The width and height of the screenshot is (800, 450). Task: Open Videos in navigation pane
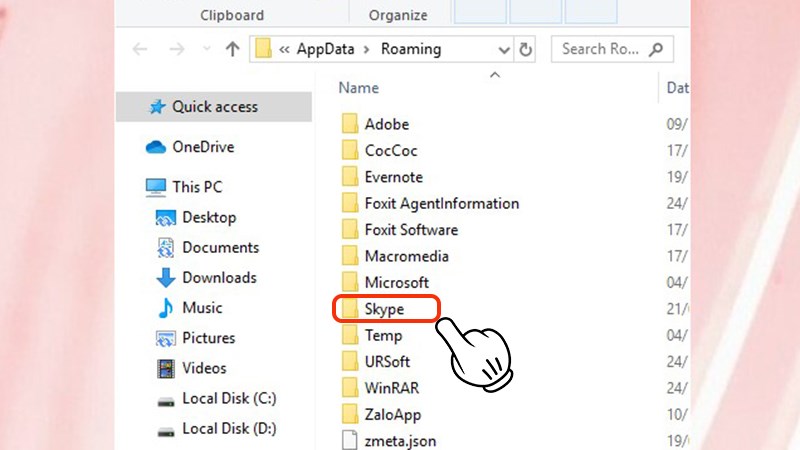pyautogui.click(x=204, y=368)
